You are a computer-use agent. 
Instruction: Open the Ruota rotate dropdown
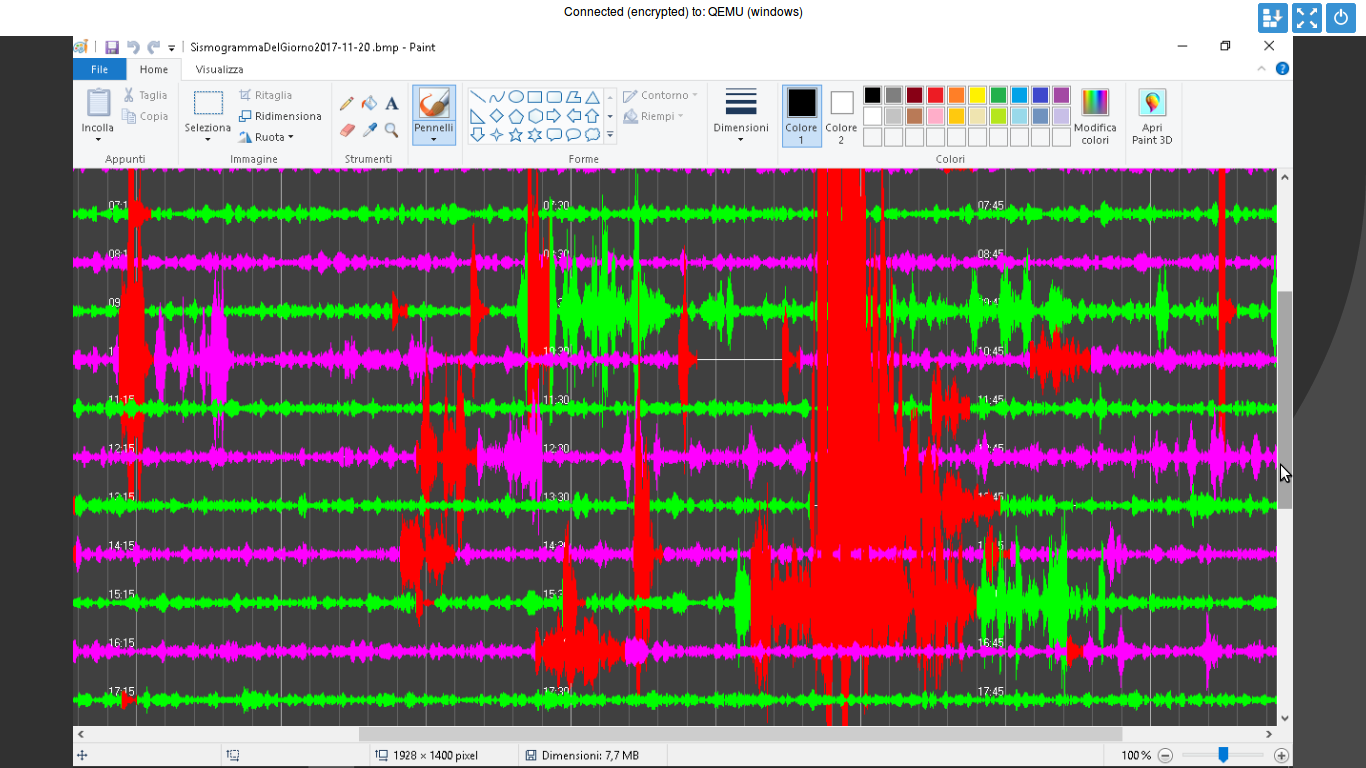(266, 137)
